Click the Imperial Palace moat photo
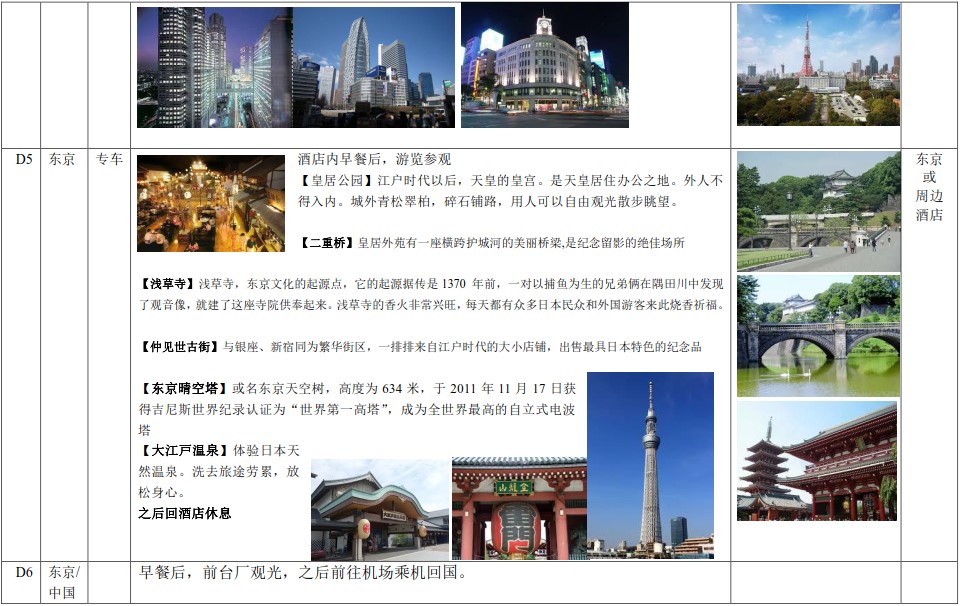Screen dimensions: 960x606 tap(818, 211)
